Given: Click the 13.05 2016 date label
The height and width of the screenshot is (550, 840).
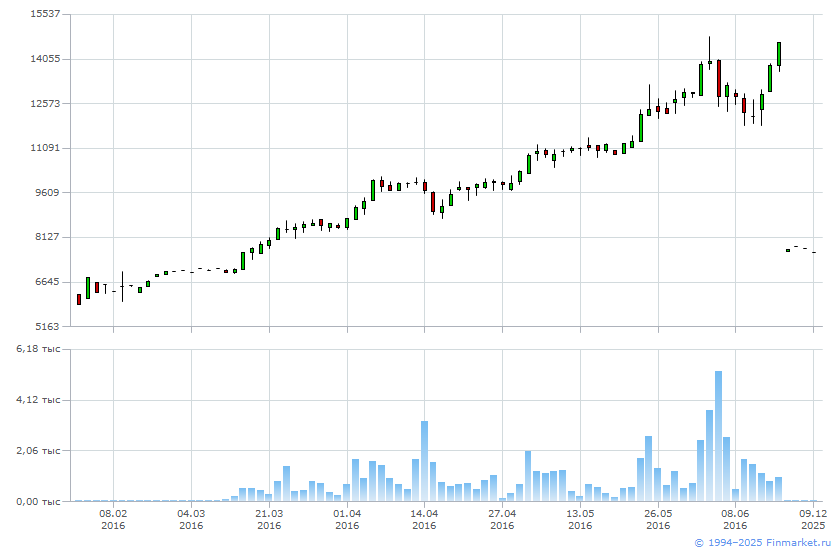Looking at the screenshot, I should [580, 518].
